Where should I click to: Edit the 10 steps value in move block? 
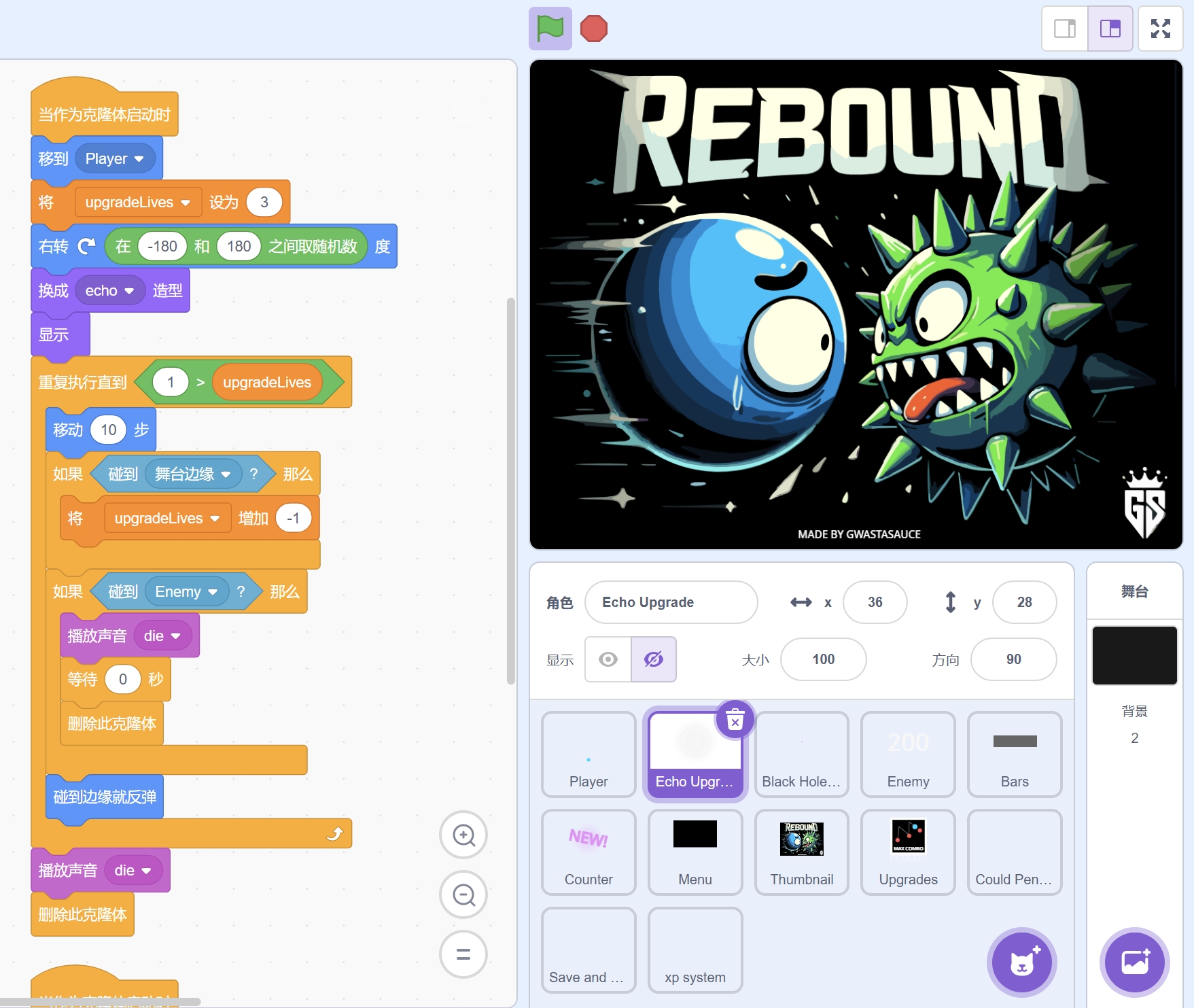[x=109, y=430]
